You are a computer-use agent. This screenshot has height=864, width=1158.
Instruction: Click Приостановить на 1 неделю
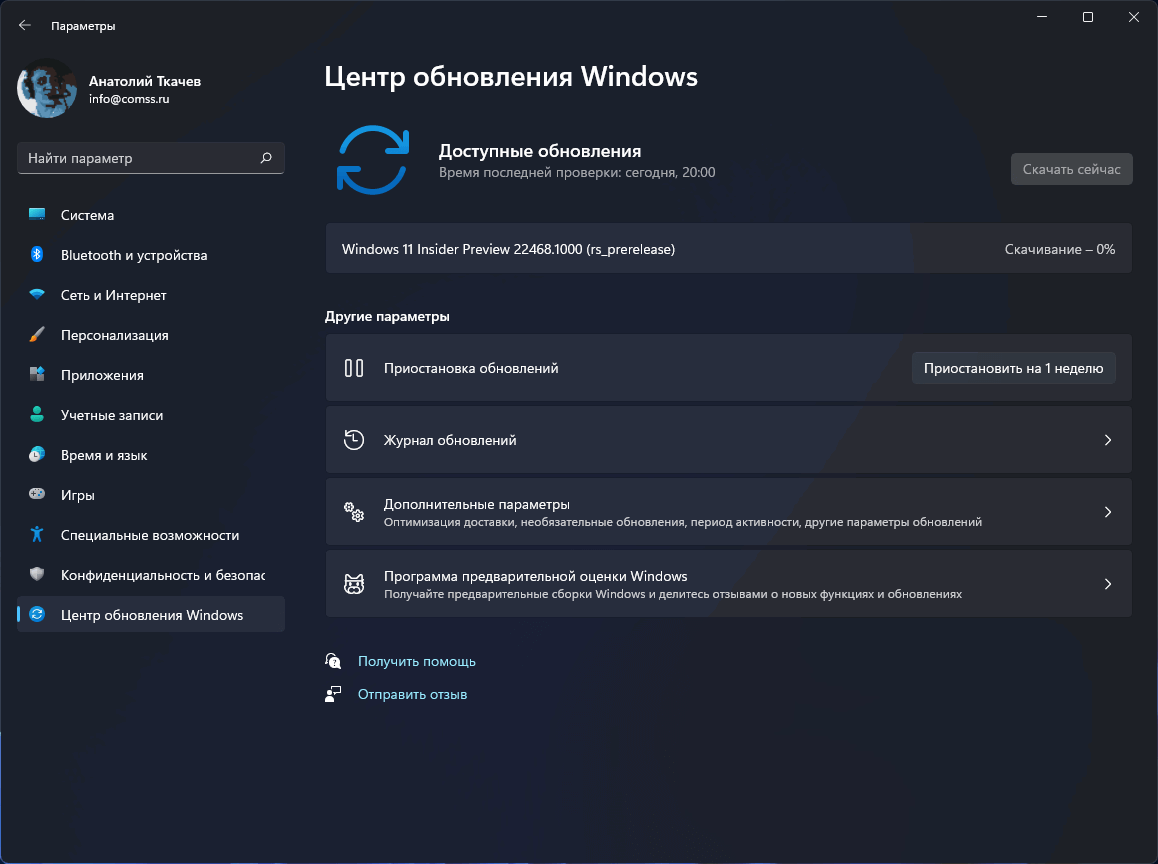tap(1013, 368)
